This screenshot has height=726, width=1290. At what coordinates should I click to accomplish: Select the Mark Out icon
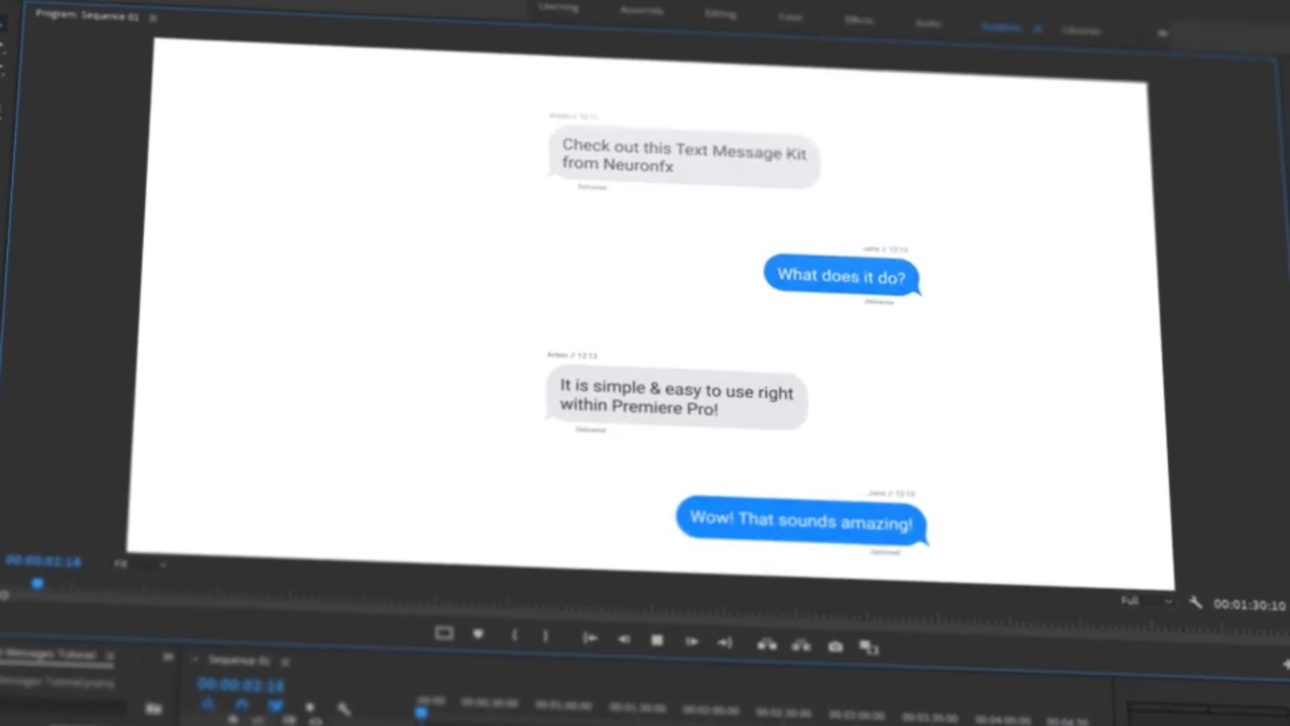tap(545, 635)
